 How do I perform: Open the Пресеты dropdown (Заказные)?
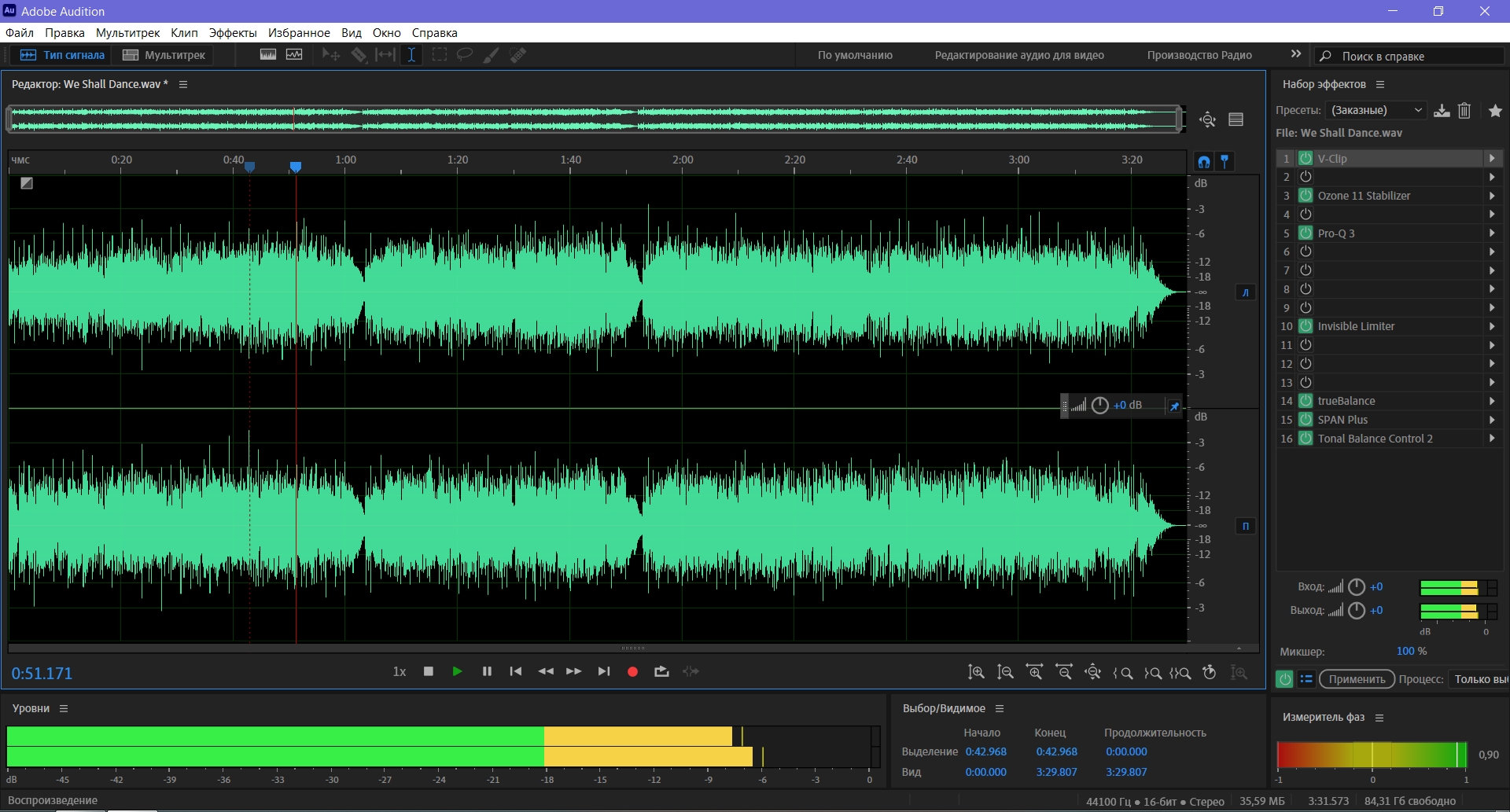coord(1376,110)
